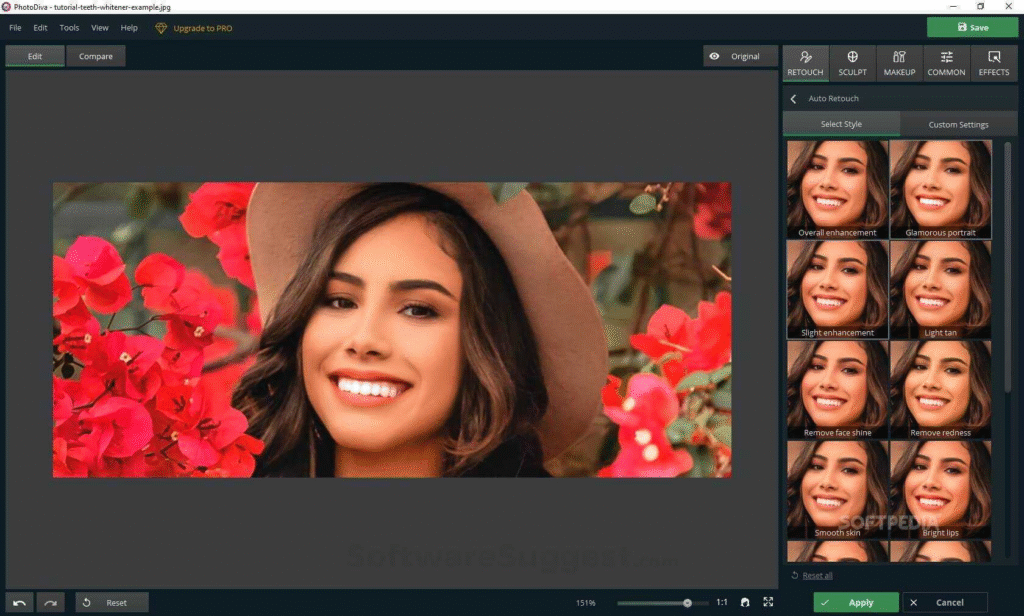The height and width of the screenshot is (616, 1024).
Task: Switch to the Sculpt tools panel
Action: (x=852, y=63)
